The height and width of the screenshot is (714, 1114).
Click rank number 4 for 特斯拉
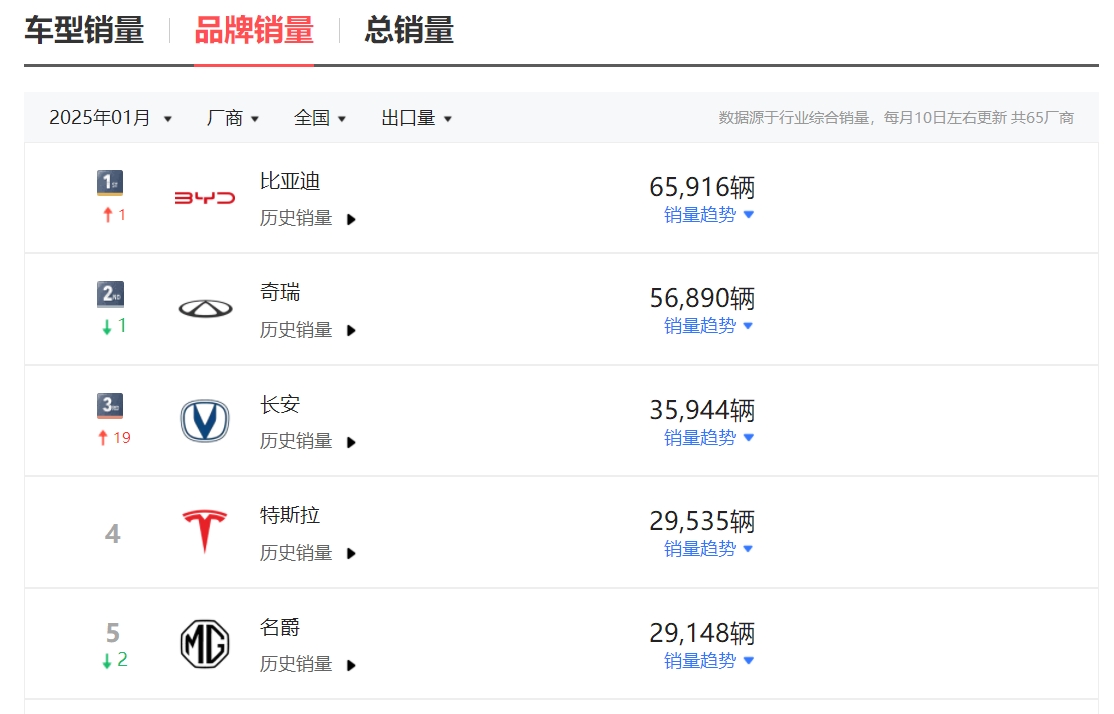coord(112,534)
